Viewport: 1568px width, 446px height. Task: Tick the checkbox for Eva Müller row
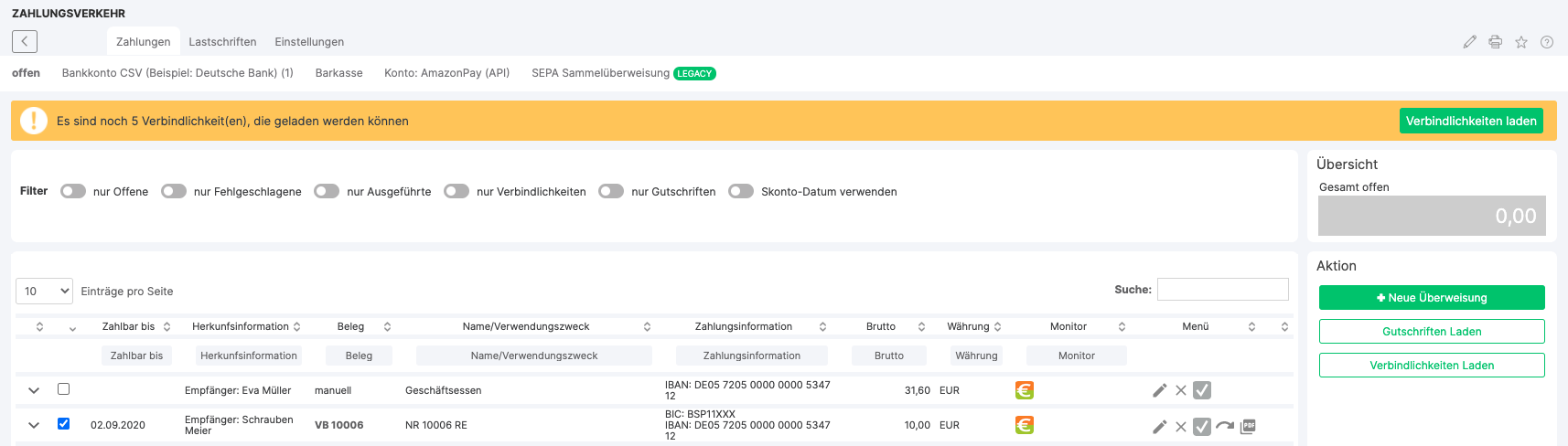63,388
